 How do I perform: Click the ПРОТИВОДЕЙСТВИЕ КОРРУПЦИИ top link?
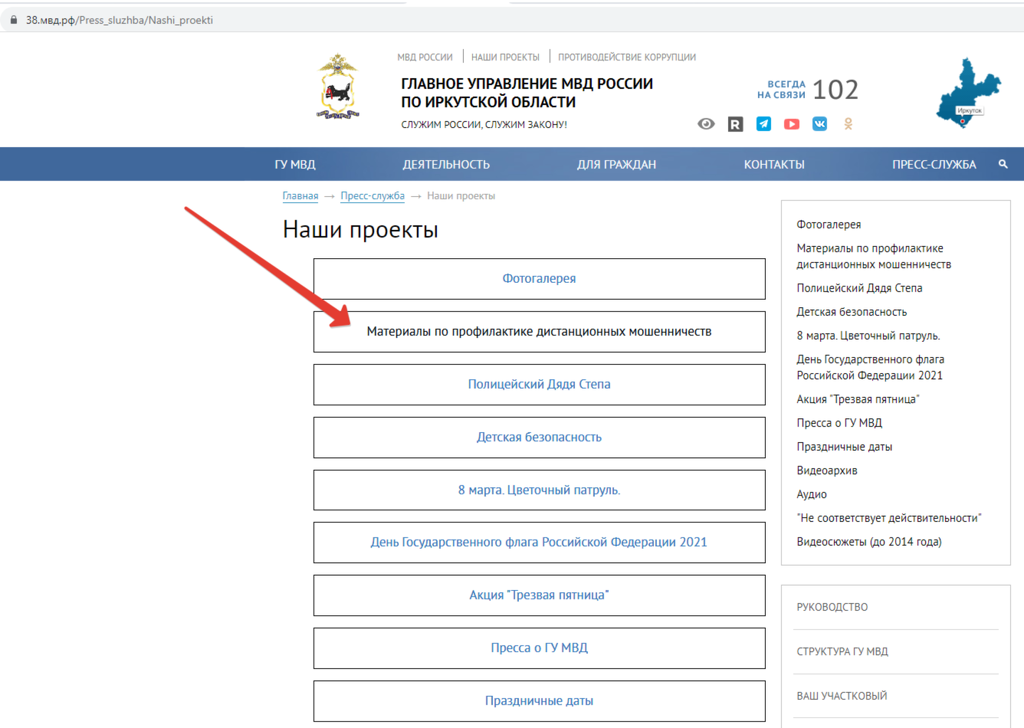click(627, 57)
